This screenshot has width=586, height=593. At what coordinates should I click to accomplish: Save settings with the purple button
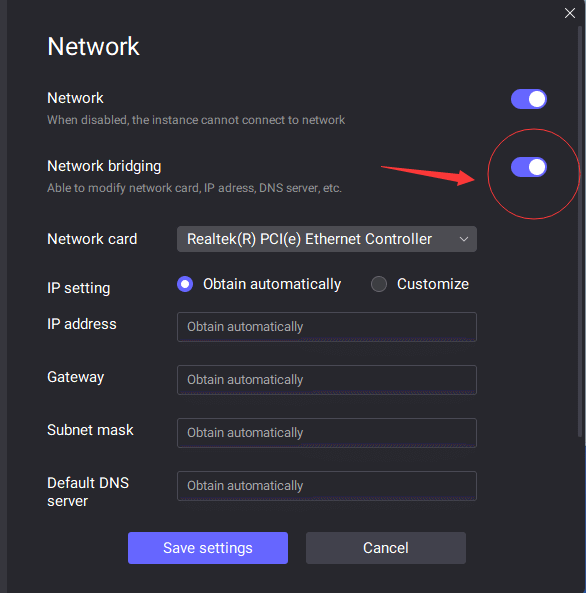click(208, 548)
